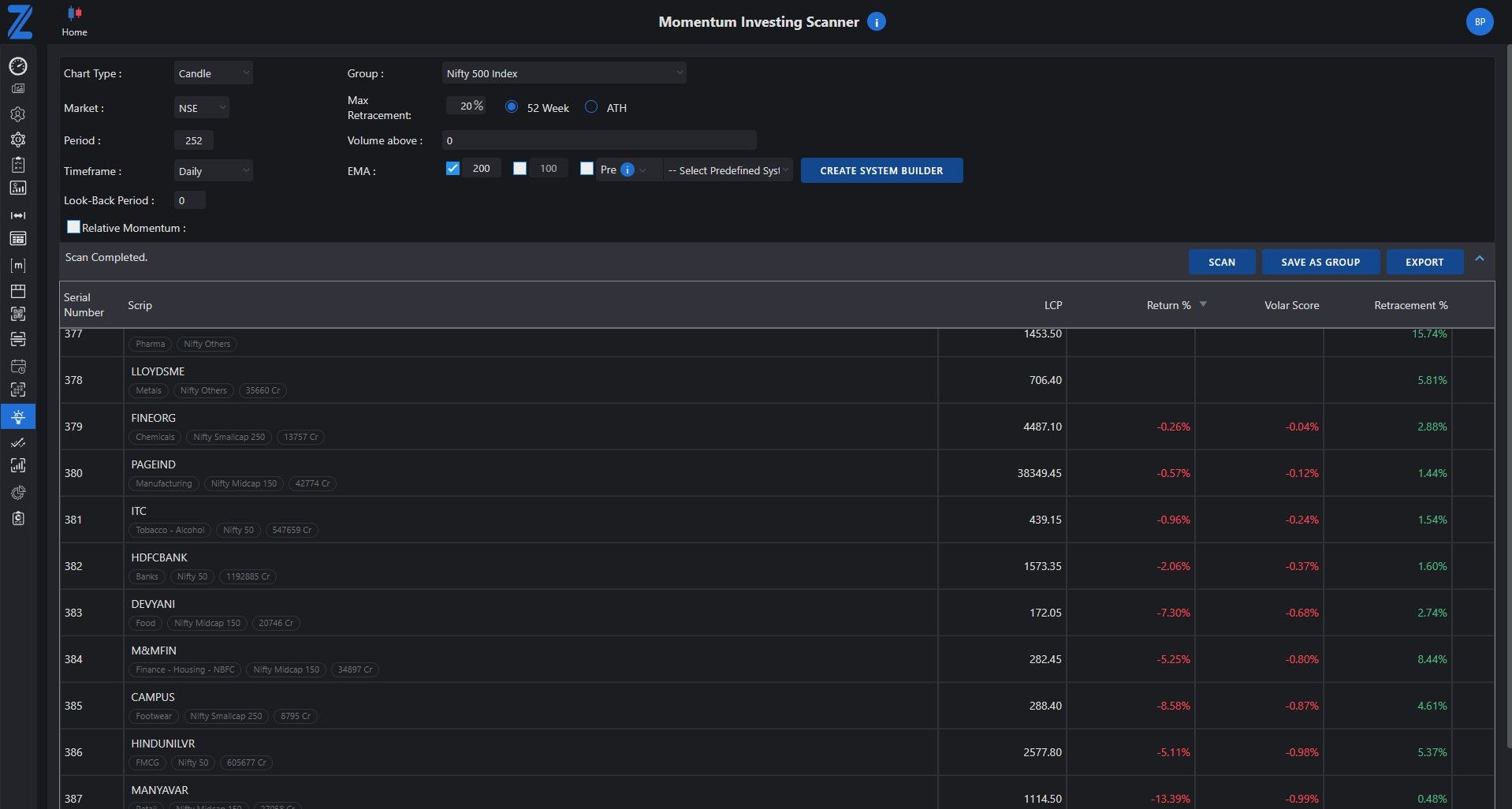Click the calendar clock sidebar icon
The height and width of the screenshot is (809, 1512).
click(18, 367)
